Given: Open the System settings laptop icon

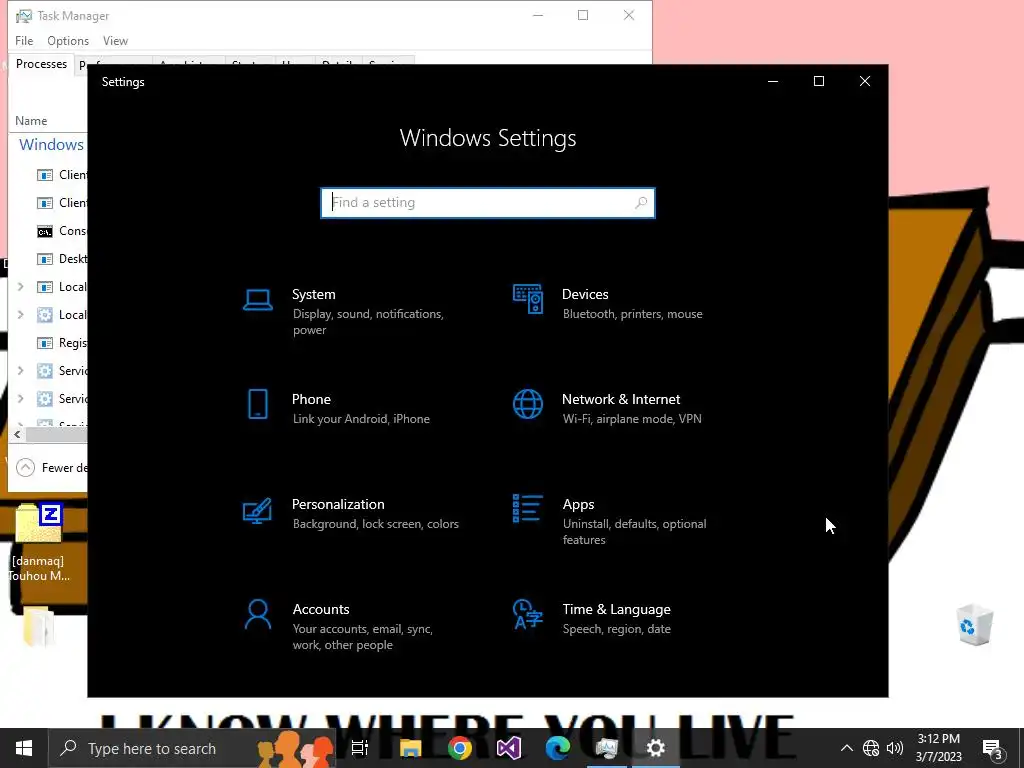Looking at the screenshot, I should click(257, 300).
